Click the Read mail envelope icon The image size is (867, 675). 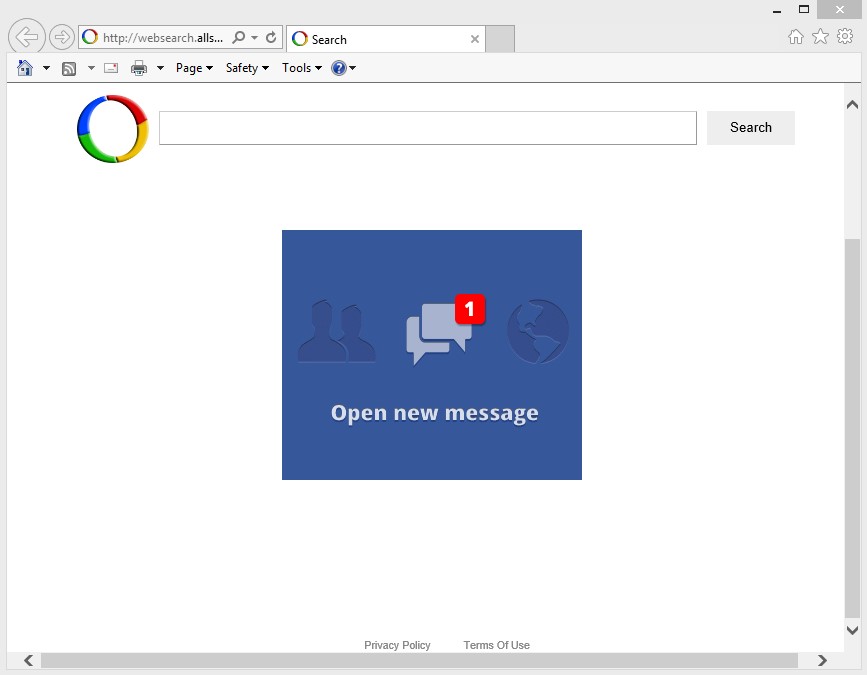pos(111,68)
